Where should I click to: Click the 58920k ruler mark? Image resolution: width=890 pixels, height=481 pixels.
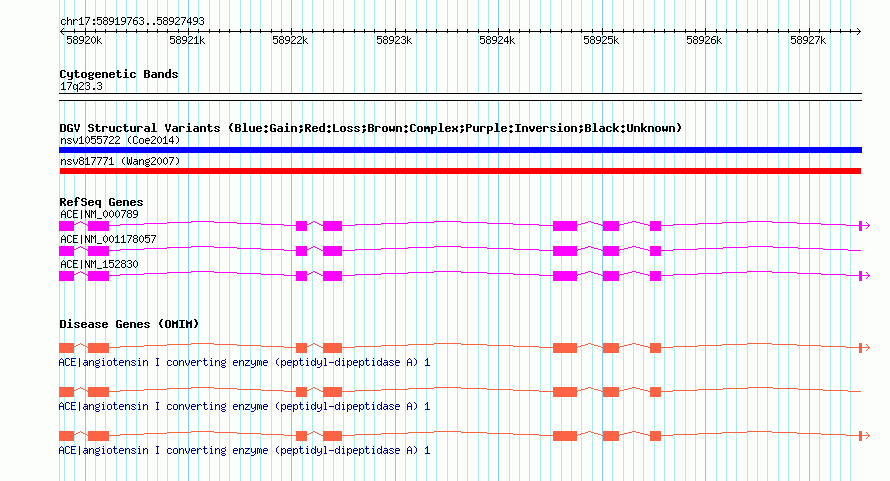click(84, 40)
